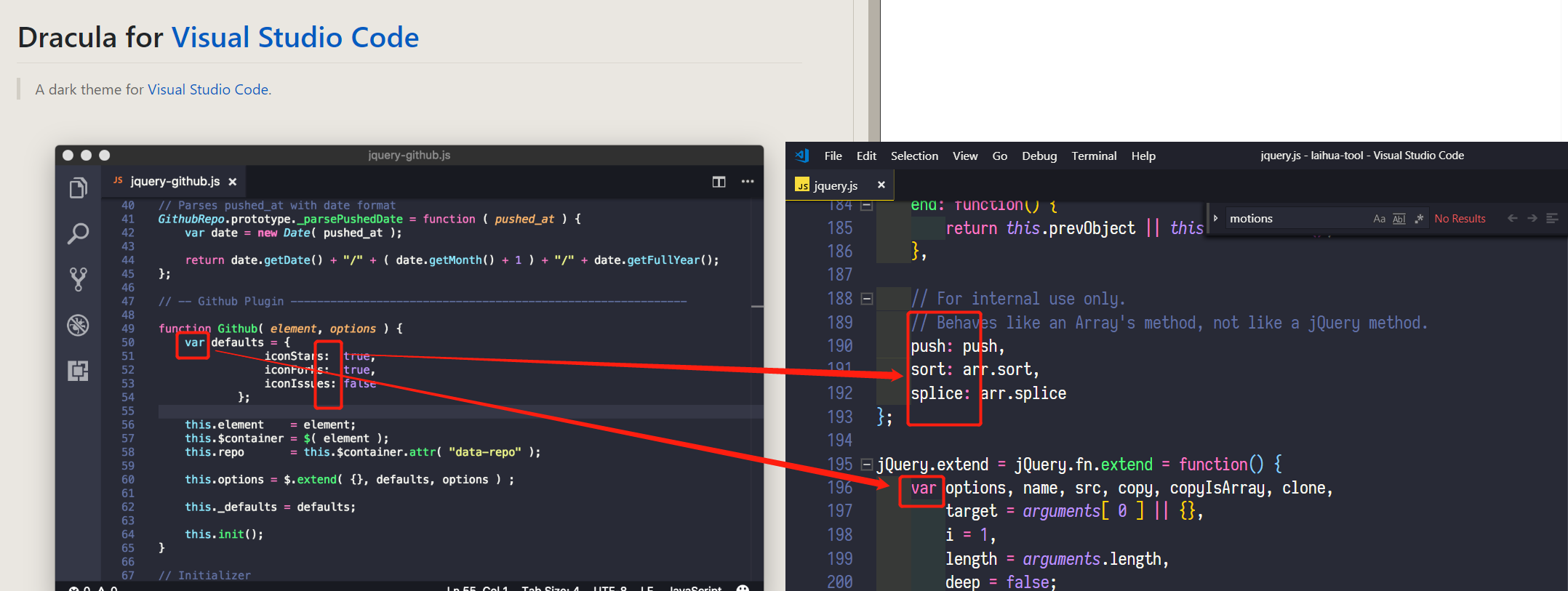Open the Explorer icon in Dracula preview sidebar
Screen dimensions: 1568x591
pyautogui.click(x=79, y=188)
